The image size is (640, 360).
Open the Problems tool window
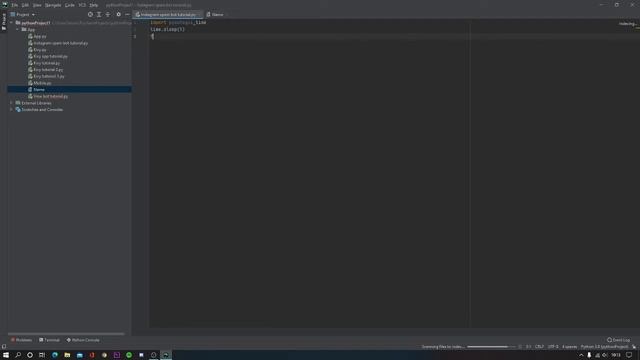click(21, 340)
